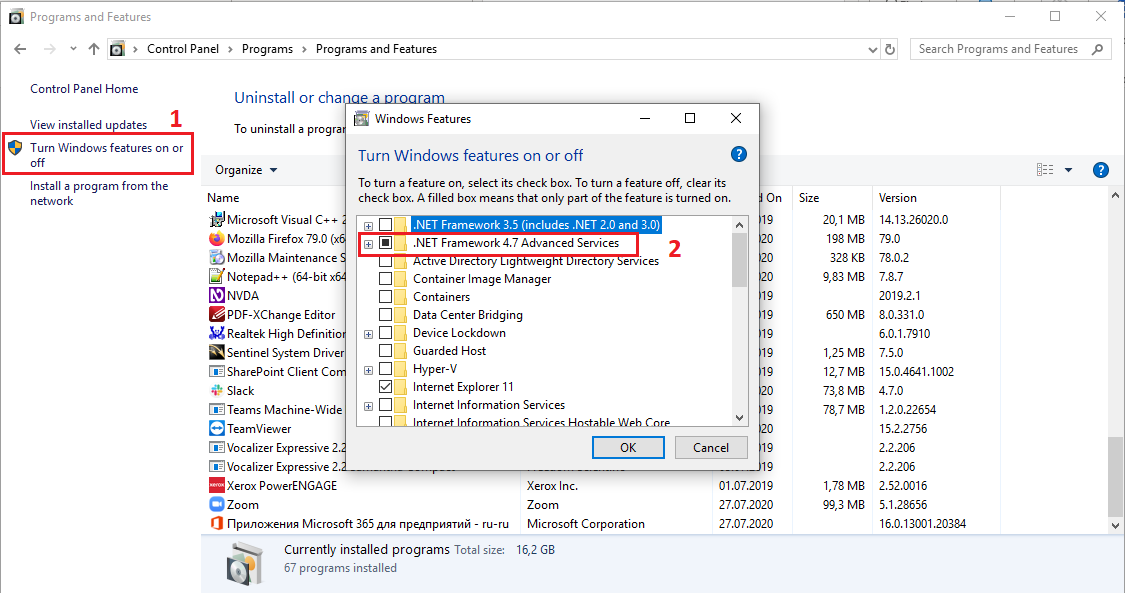The height and width of the screenshot is (593, 1125).
Task: Click Programs in the breadcrumb path
Action: click(x=267, y=49)
